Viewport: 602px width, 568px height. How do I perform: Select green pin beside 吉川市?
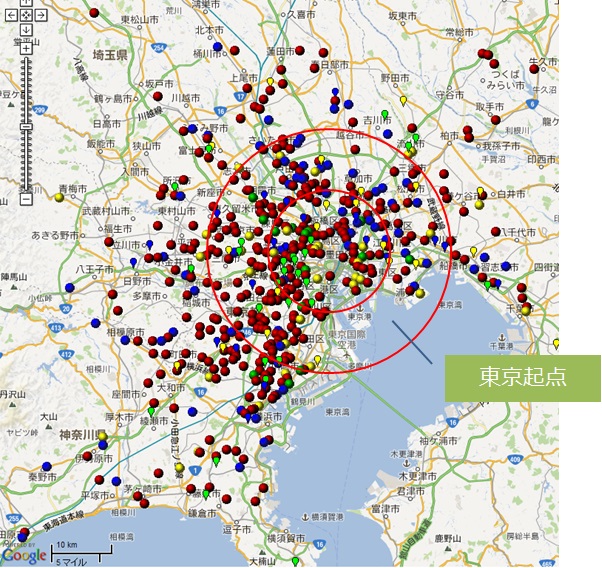point(385,114)
